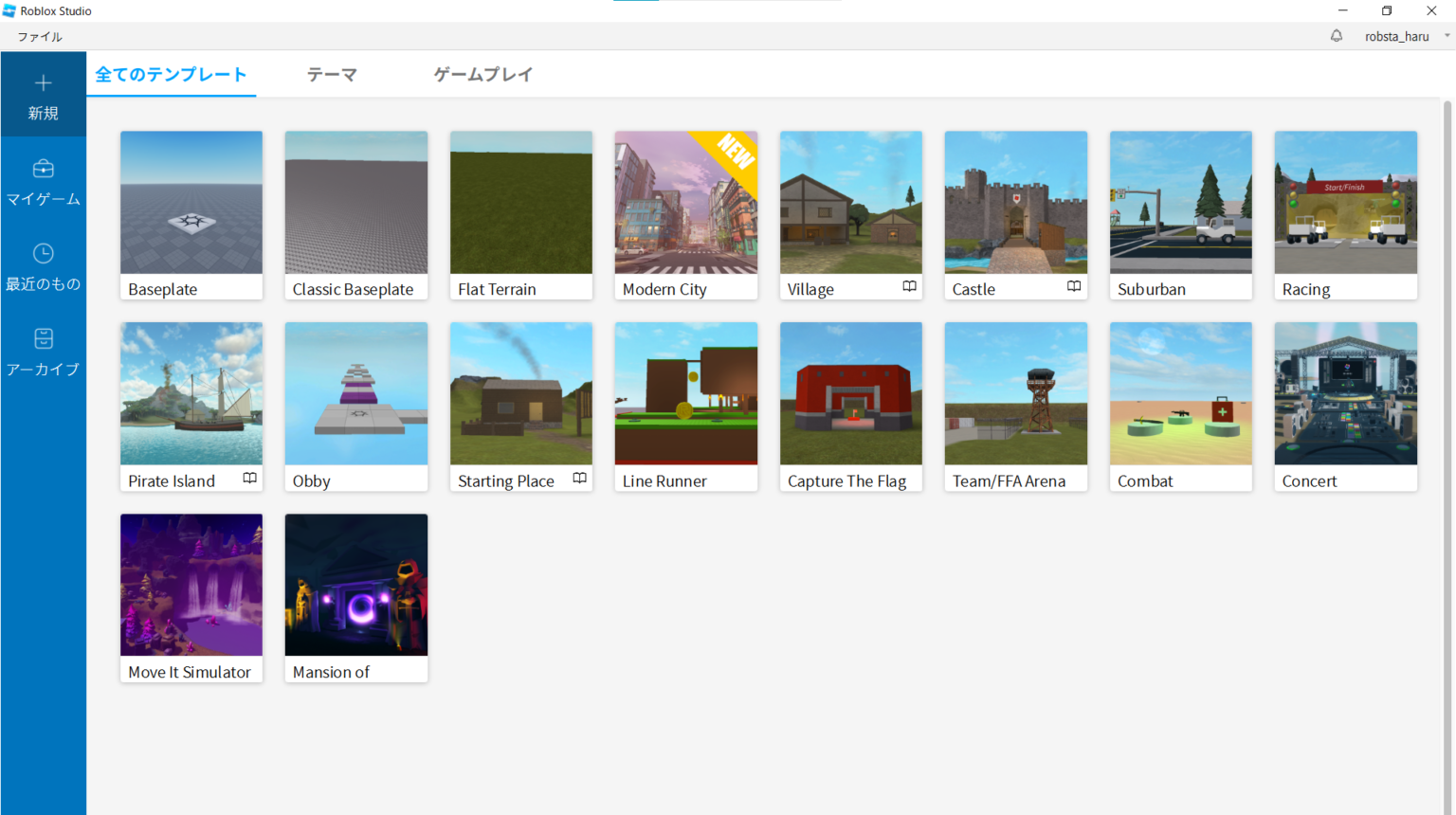Click the notification bell icon

pos(1337,35)
